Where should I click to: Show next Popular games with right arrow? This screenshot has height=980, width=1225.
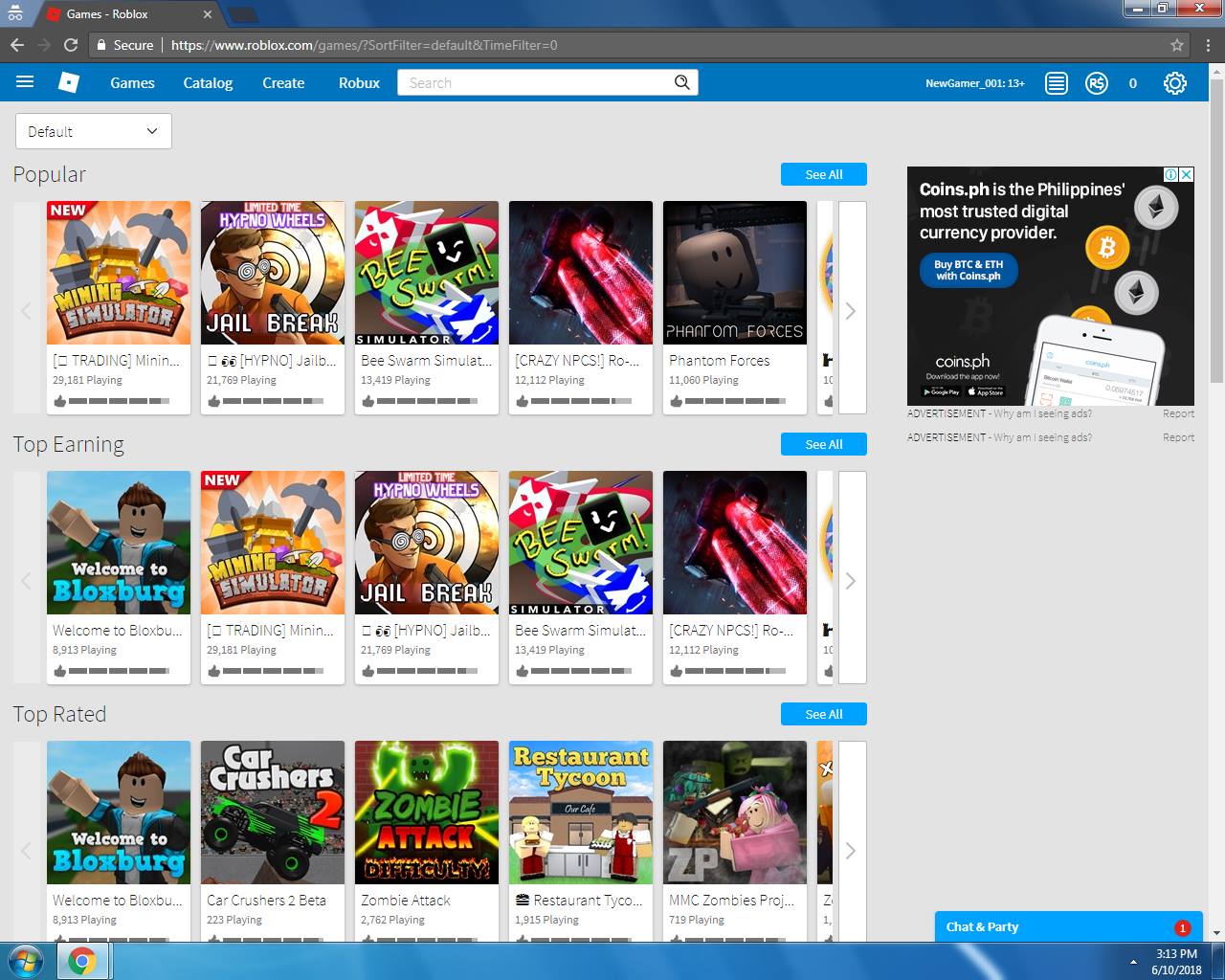pos(852,308)
